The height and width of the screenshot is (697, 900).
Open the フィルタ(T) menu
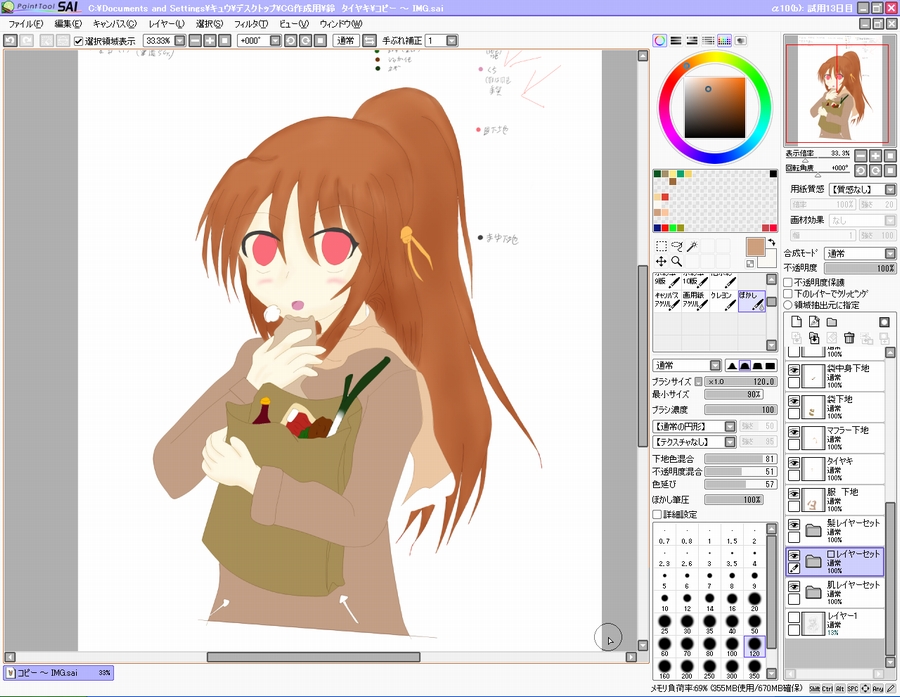click(x=251, y=24)
